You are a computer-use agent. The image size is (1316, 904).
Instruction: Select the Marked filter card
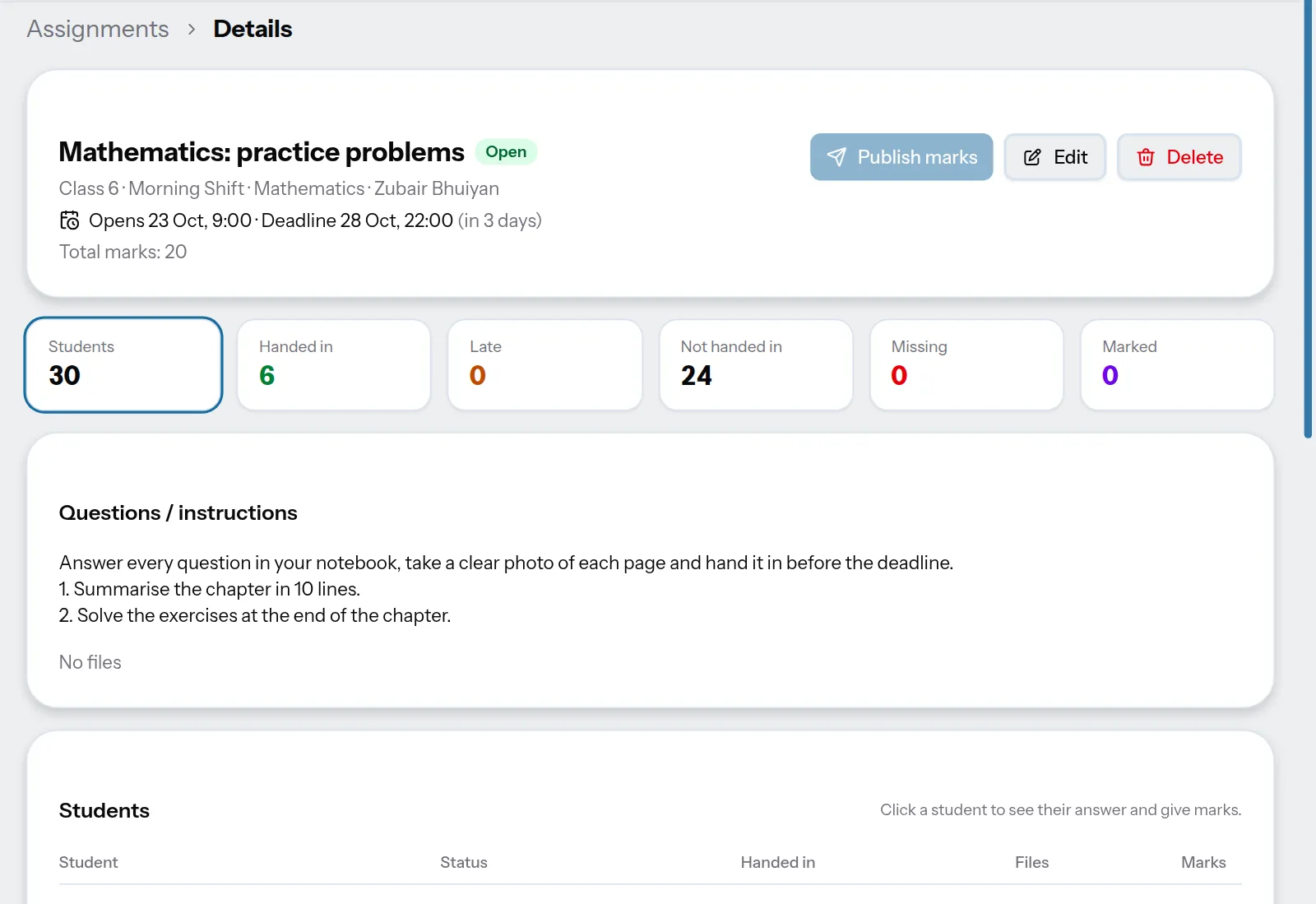point(1177,364)
